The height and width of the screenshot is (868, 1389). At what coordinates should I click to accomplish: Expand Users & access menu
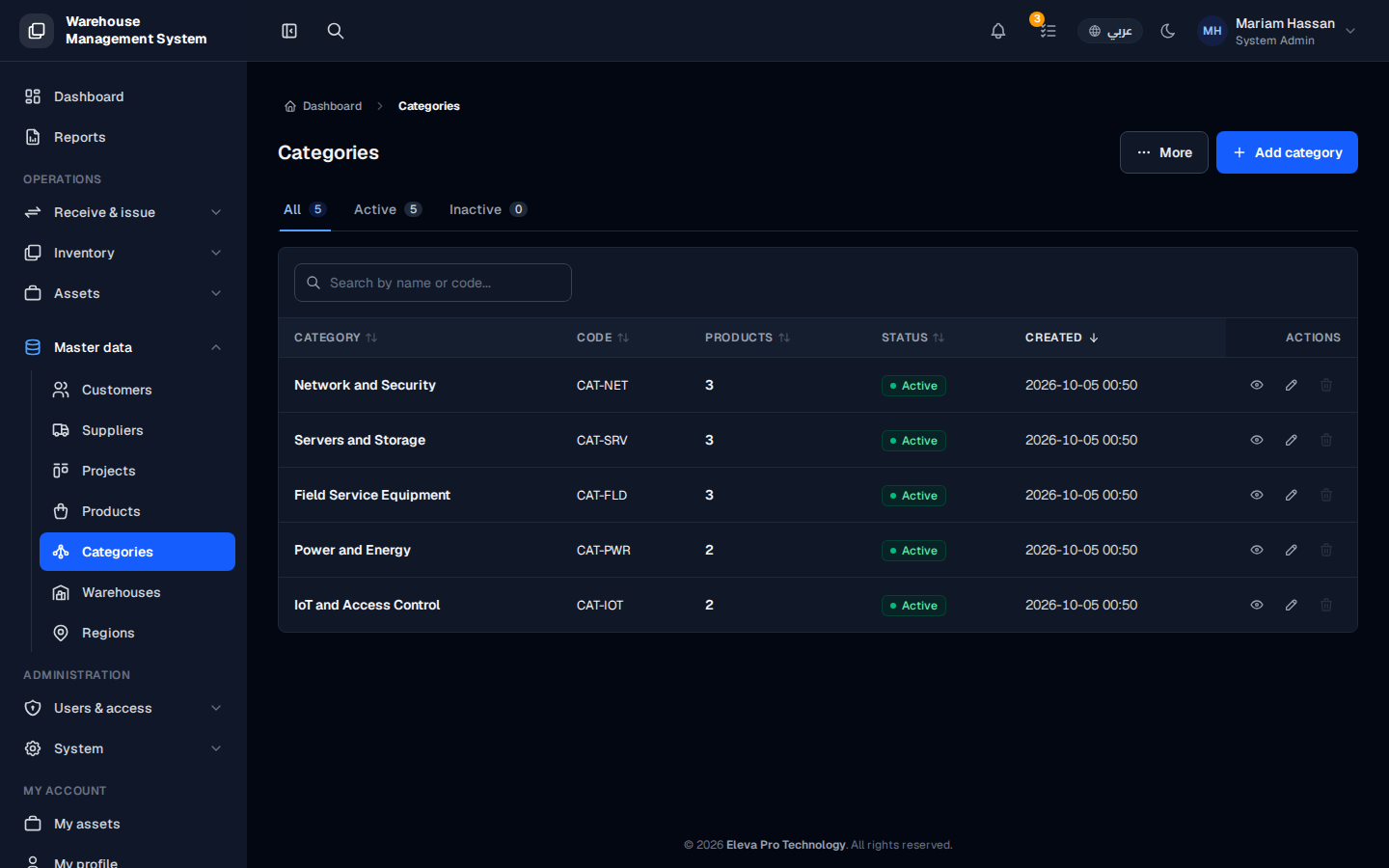pos(123,708)
